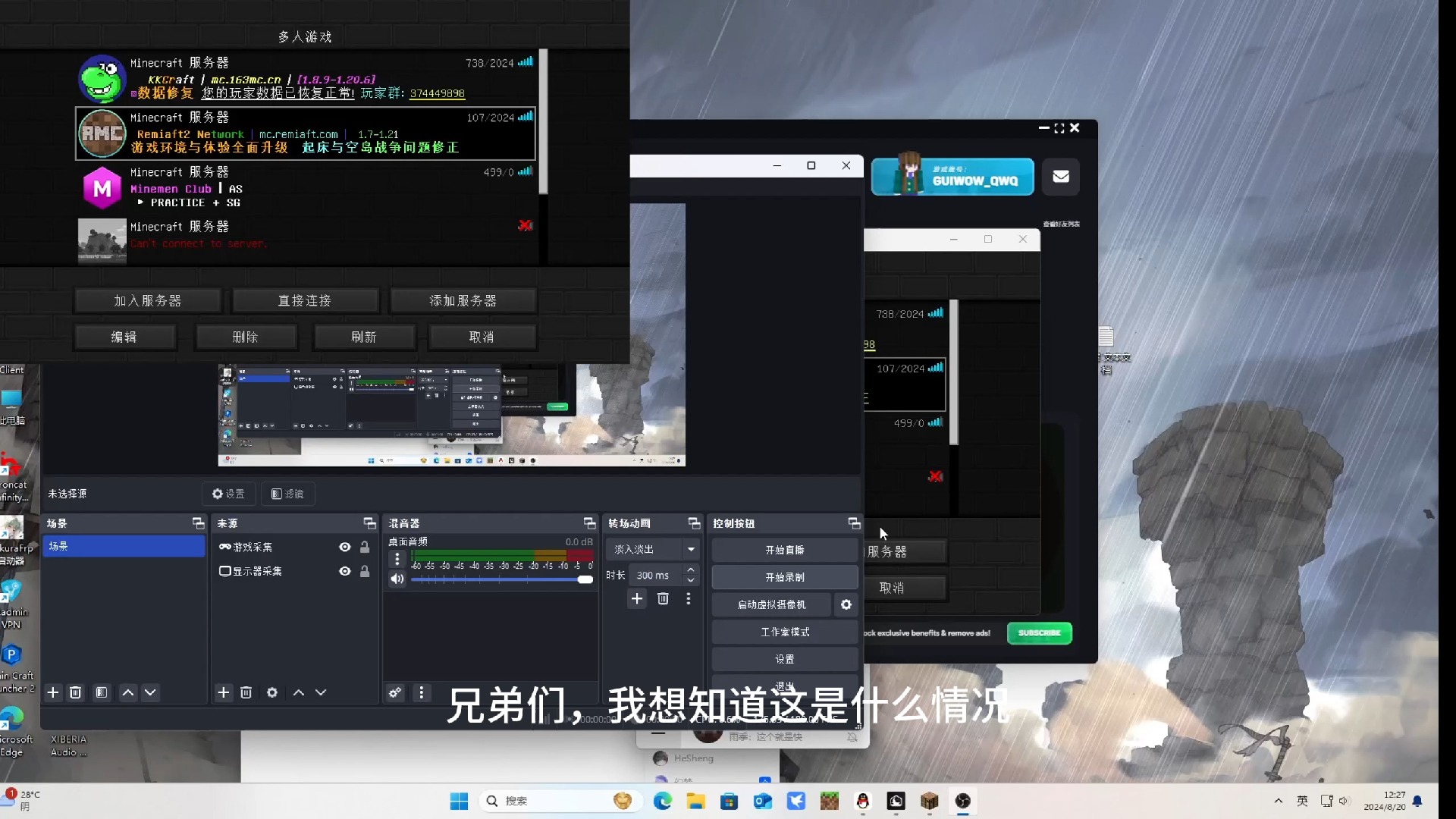Lock the 显示器采集 source
The image size is (1456, 819).
(365, 571)
